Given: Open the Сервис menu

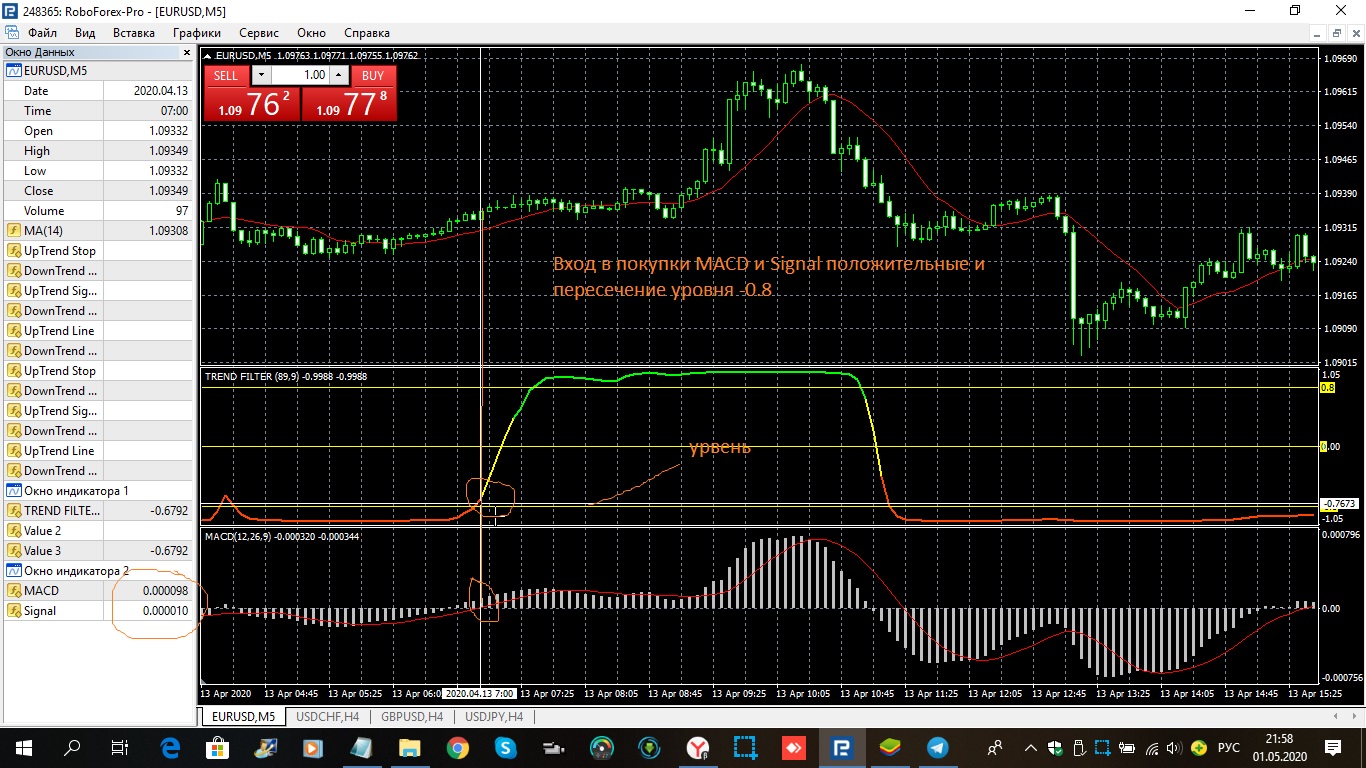Looking at the screenshot, I should (x=259, y=33).
